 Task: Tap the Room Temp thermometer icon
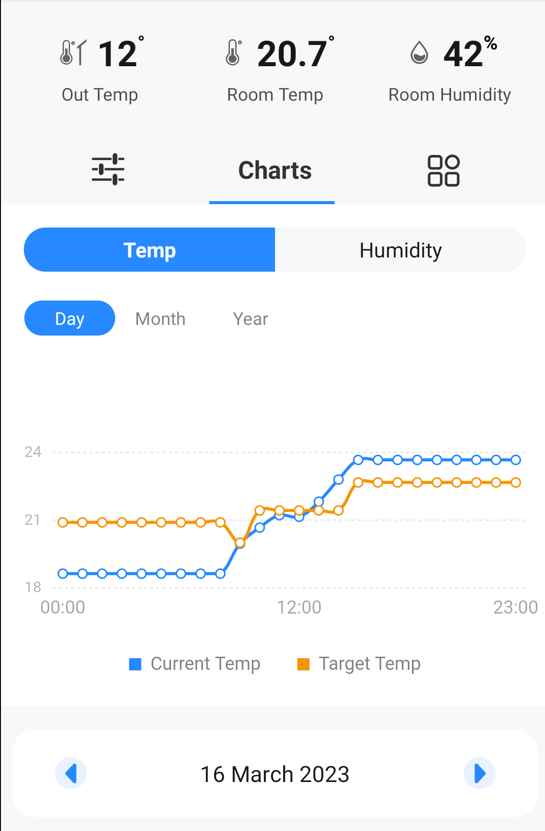tap(233, 52)
